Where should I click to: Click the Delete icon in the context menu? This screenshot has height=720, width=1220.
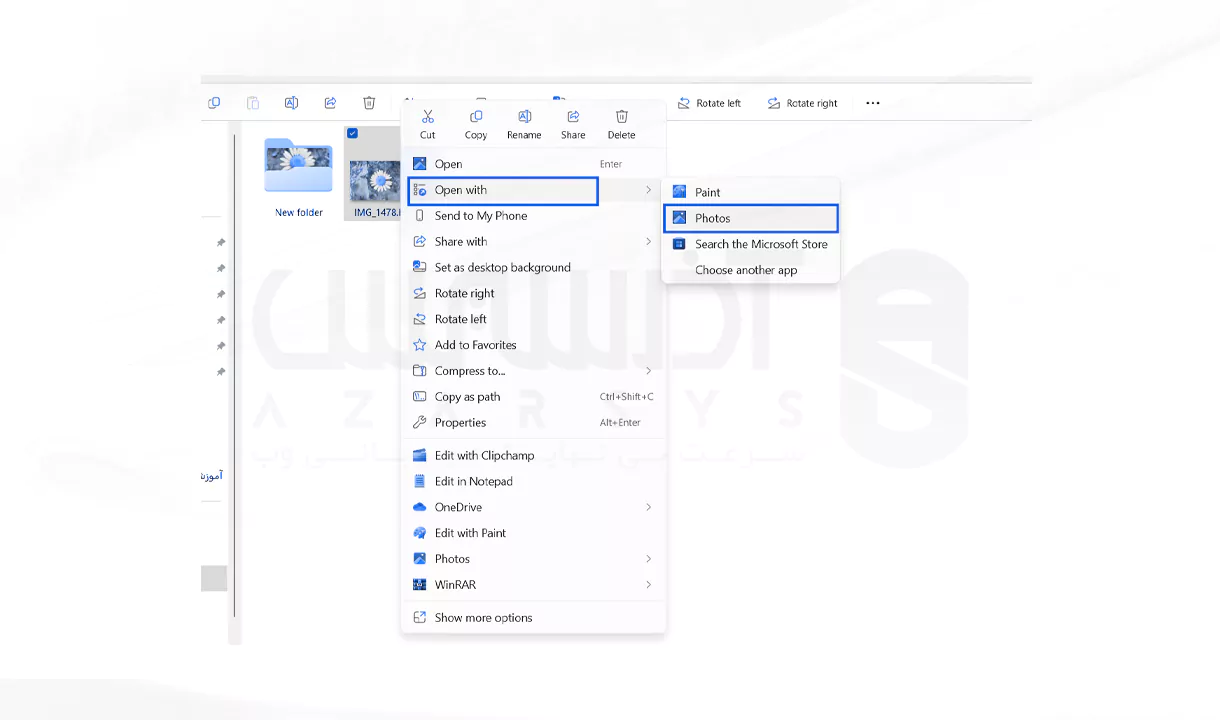click(622, 117)
